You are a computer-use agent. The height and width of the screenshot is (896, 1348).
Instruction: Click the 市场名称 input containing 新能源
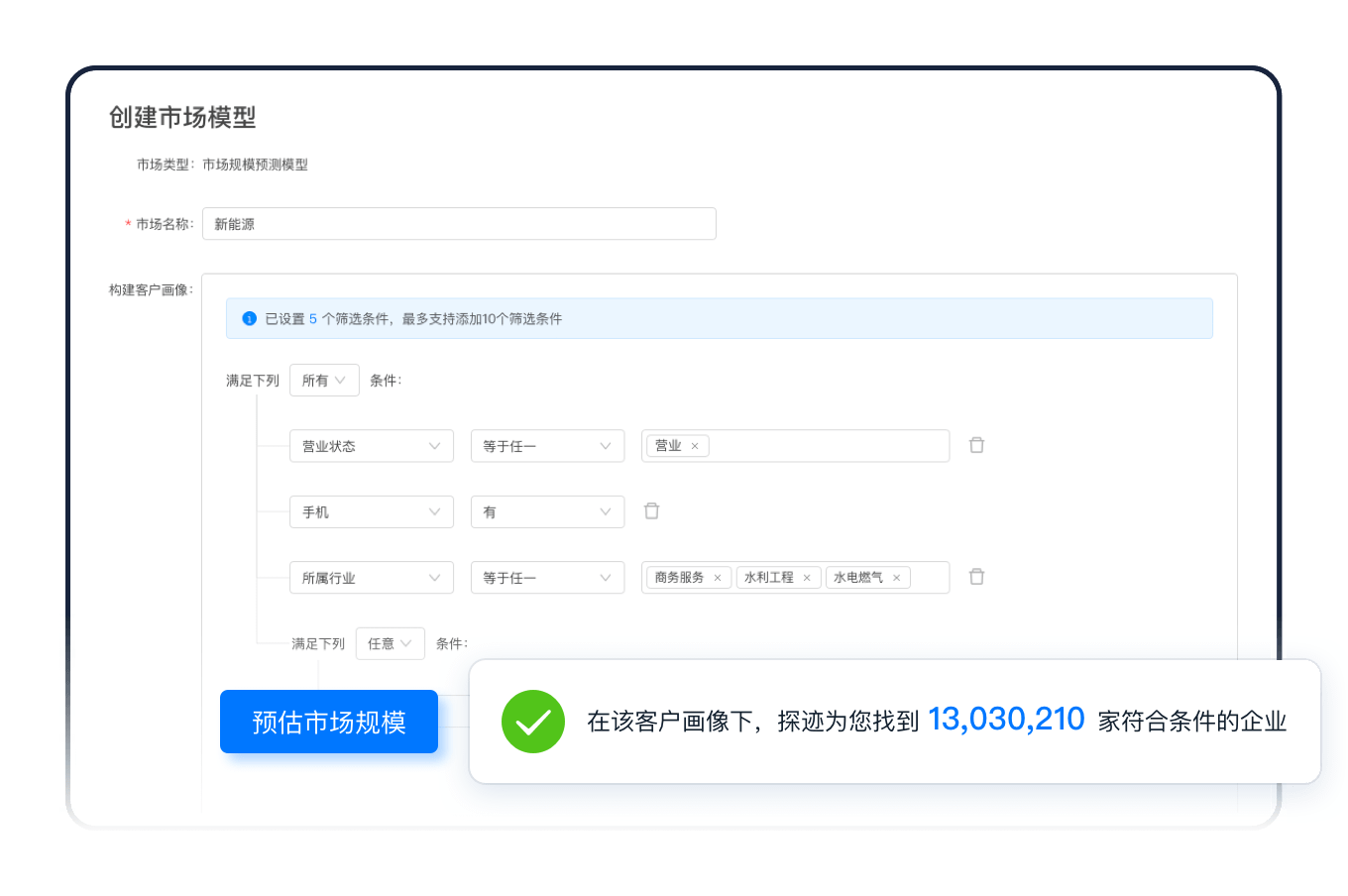459,224
